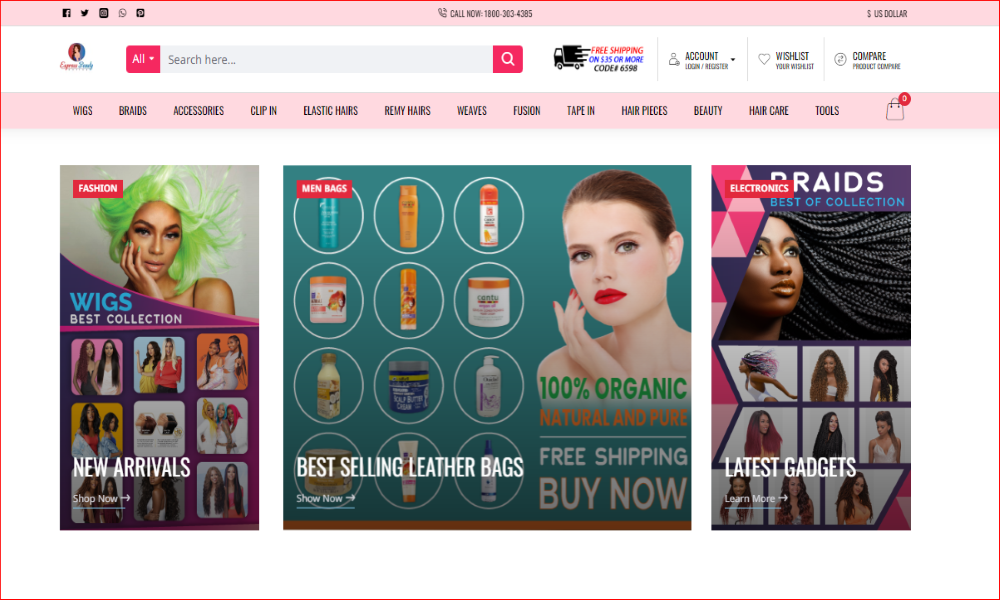This screenshot has height=600, width=1000.
Task: Click inside the Search here field
Action: pyautogui.click(x=326, y=59)
